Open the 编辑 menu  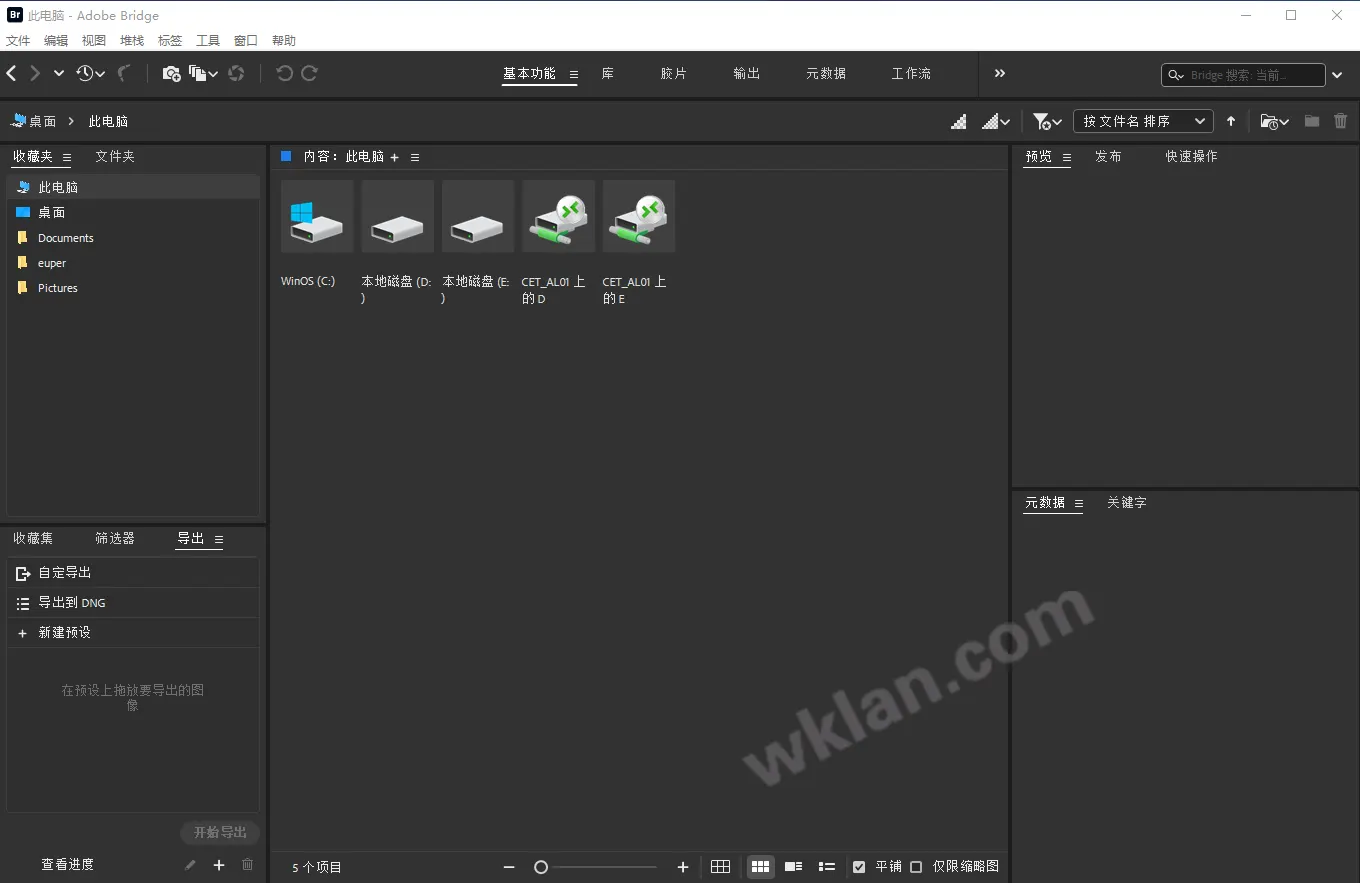tap(56, 40)
